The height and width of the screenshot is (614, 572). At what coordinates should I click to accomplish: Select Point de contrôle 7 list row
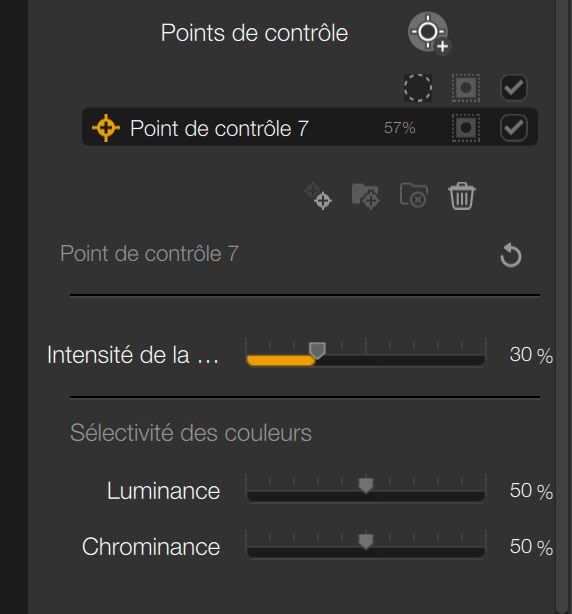tap(310, 127)
